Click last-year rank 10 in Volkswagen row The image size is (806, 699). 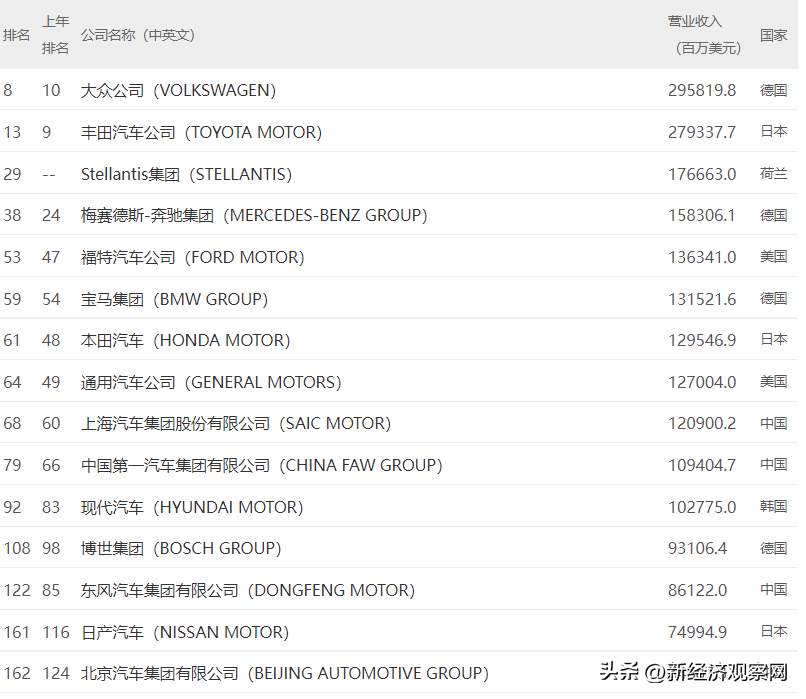[51, 90]
